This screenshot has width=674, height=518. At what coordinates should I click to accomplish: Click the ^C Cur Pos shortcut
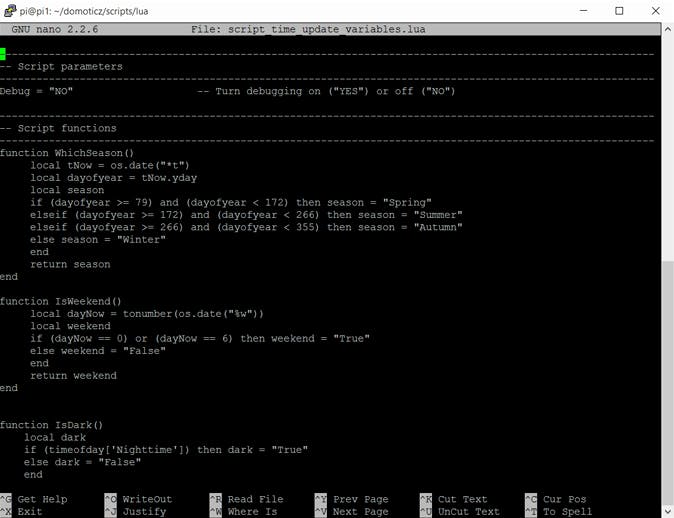point(556,500)
